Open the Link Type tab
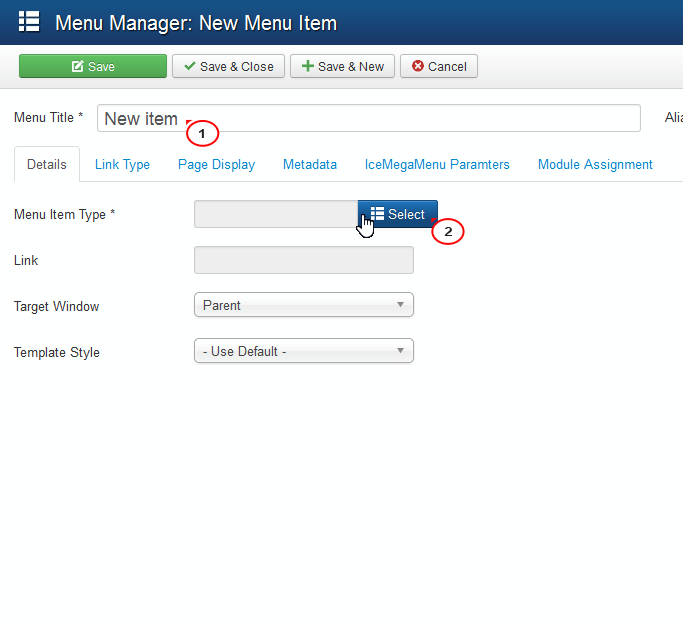The width and height of the screenshot is (683, 627). point(122,164)
